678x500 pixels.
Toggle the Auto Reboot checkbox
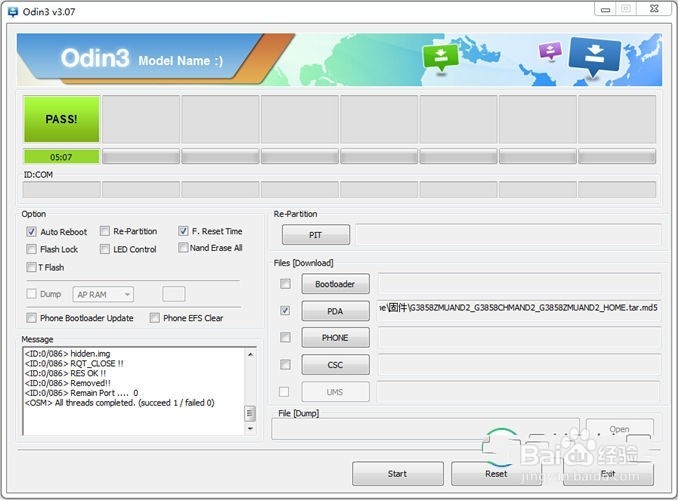[31, 231]
